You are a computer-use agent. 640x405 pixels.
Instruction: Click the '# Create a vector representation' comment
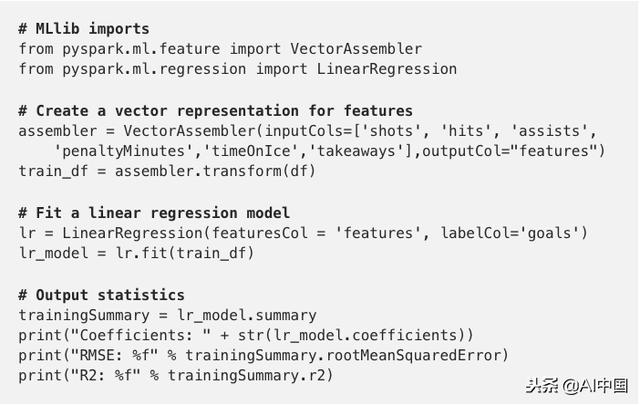pyautogui.click(x=215, y=110)
